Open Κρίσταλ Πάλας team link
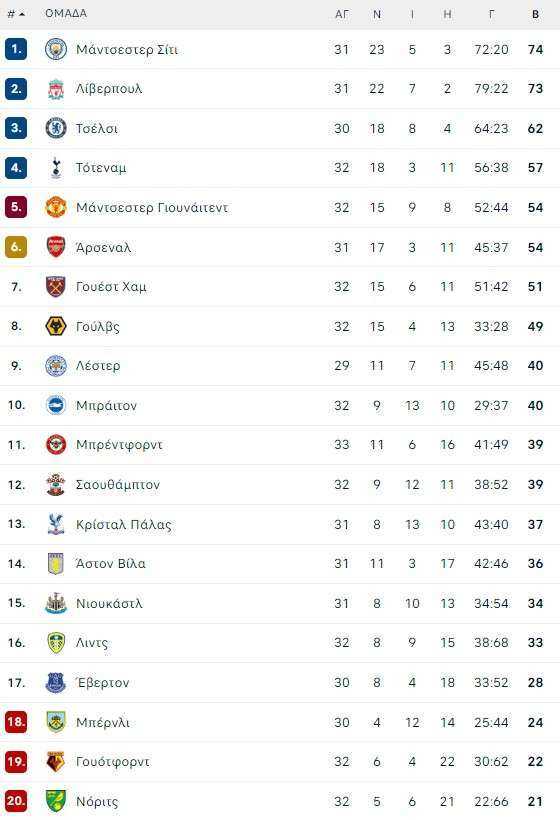 pos(123,524)
